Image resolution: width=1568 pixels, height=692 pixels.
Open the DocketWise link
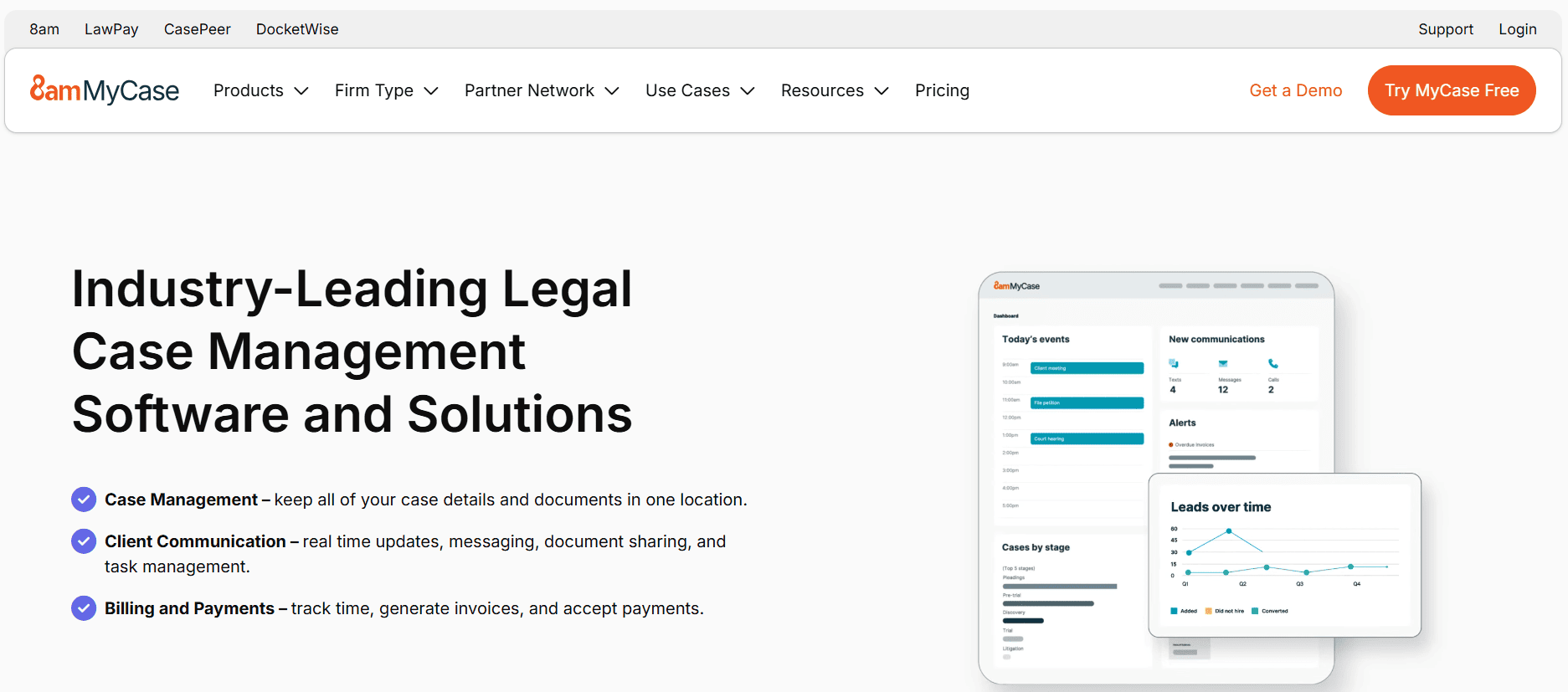[297, 29]
